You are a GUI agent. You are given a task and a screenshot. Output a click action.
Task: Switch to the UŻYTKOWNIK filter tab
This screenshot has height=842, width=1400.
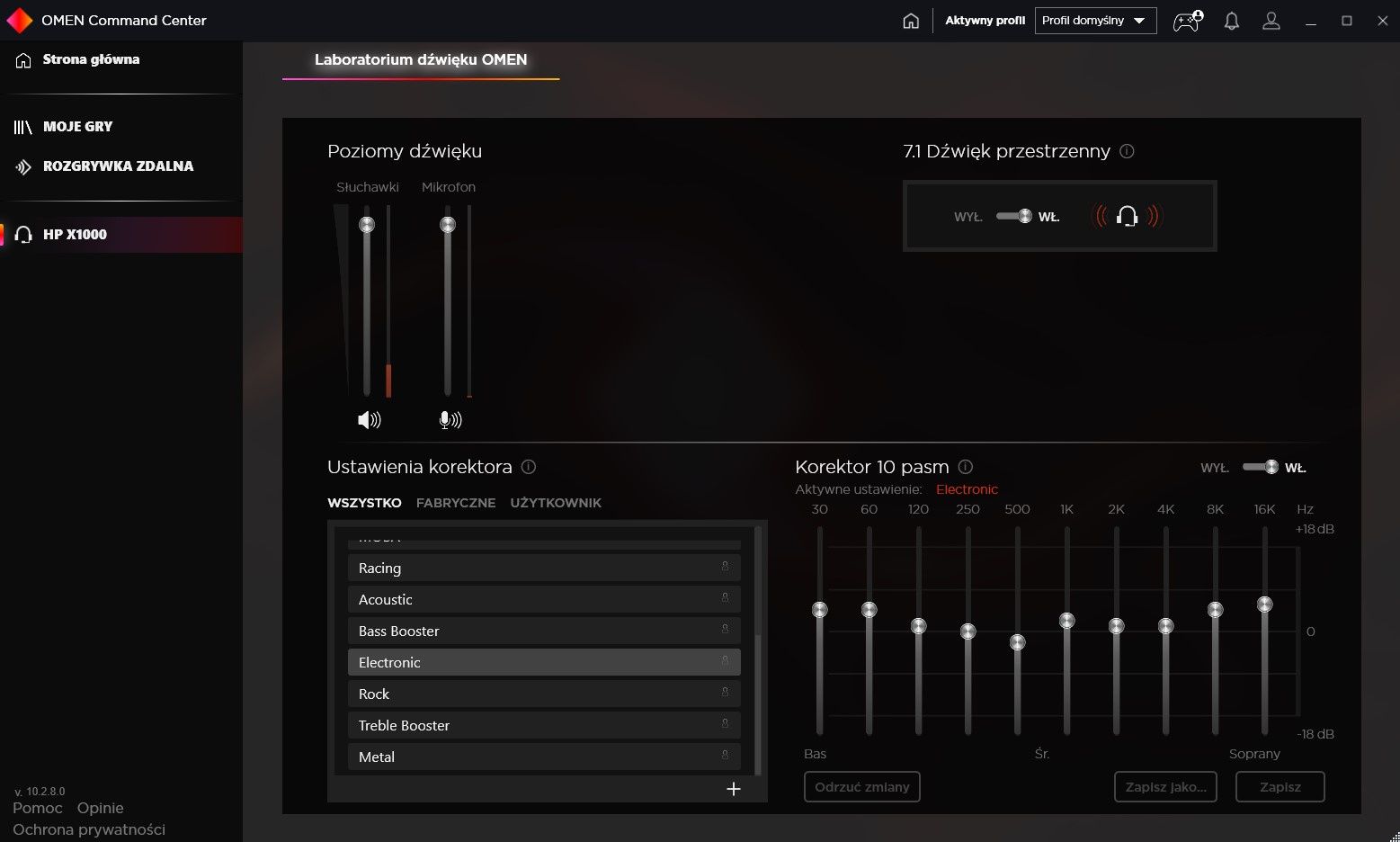point(556,503)
